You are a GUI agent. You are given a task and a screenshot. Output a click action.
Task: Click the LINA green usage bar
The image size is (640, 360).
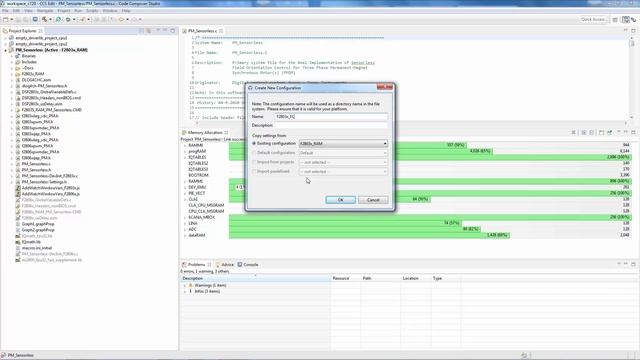pyautogui.click(x=345, y=223)
